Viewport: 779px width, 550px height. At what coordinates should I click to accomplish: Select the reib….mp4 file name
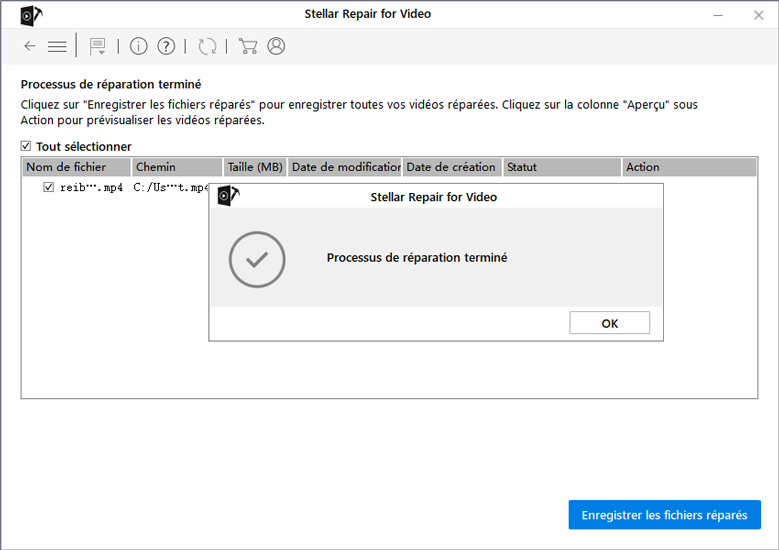click(91, 188)
